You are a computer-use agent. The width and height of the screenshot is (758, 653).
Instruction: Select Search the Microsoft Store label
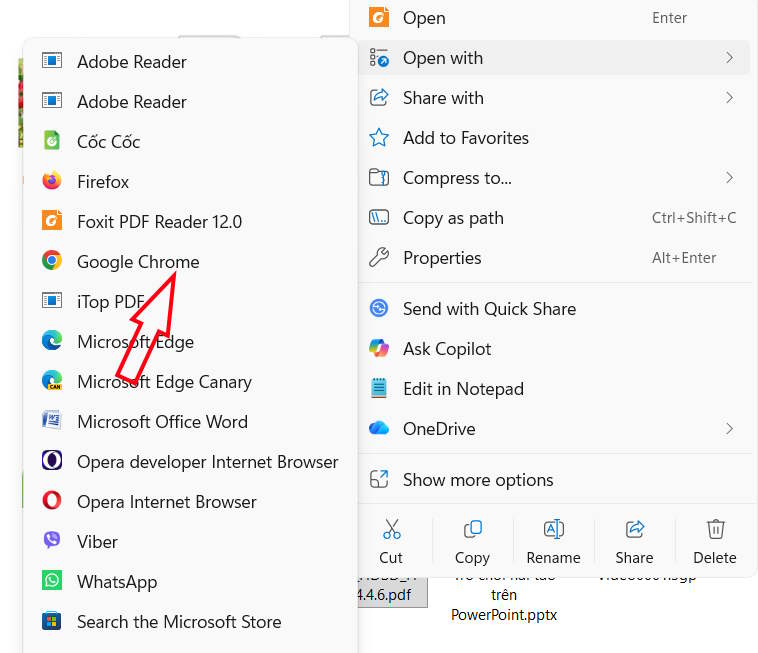(x=179, y=622)
